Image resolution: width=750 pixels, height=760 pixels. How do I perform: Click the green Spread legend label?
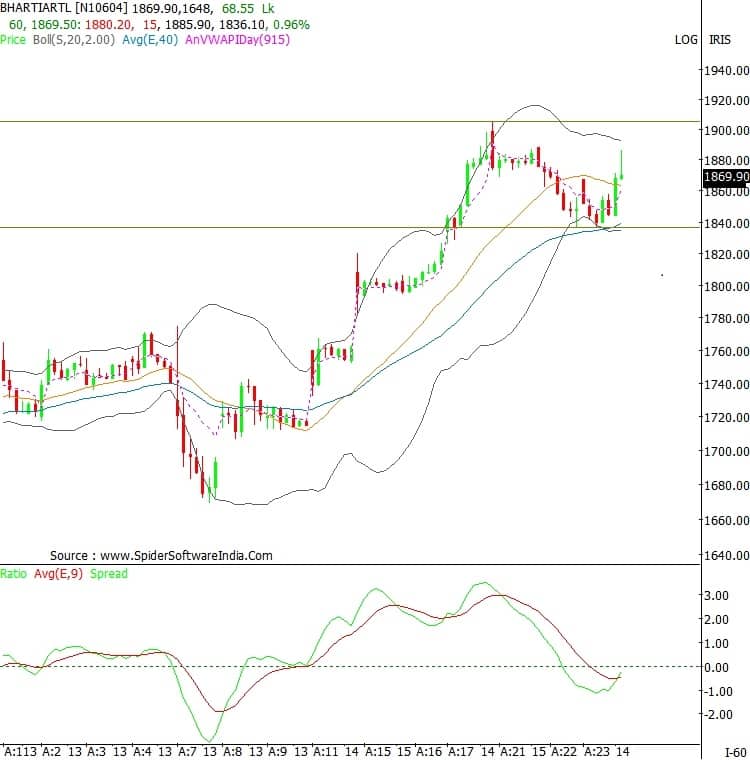(x=109, y=574)
